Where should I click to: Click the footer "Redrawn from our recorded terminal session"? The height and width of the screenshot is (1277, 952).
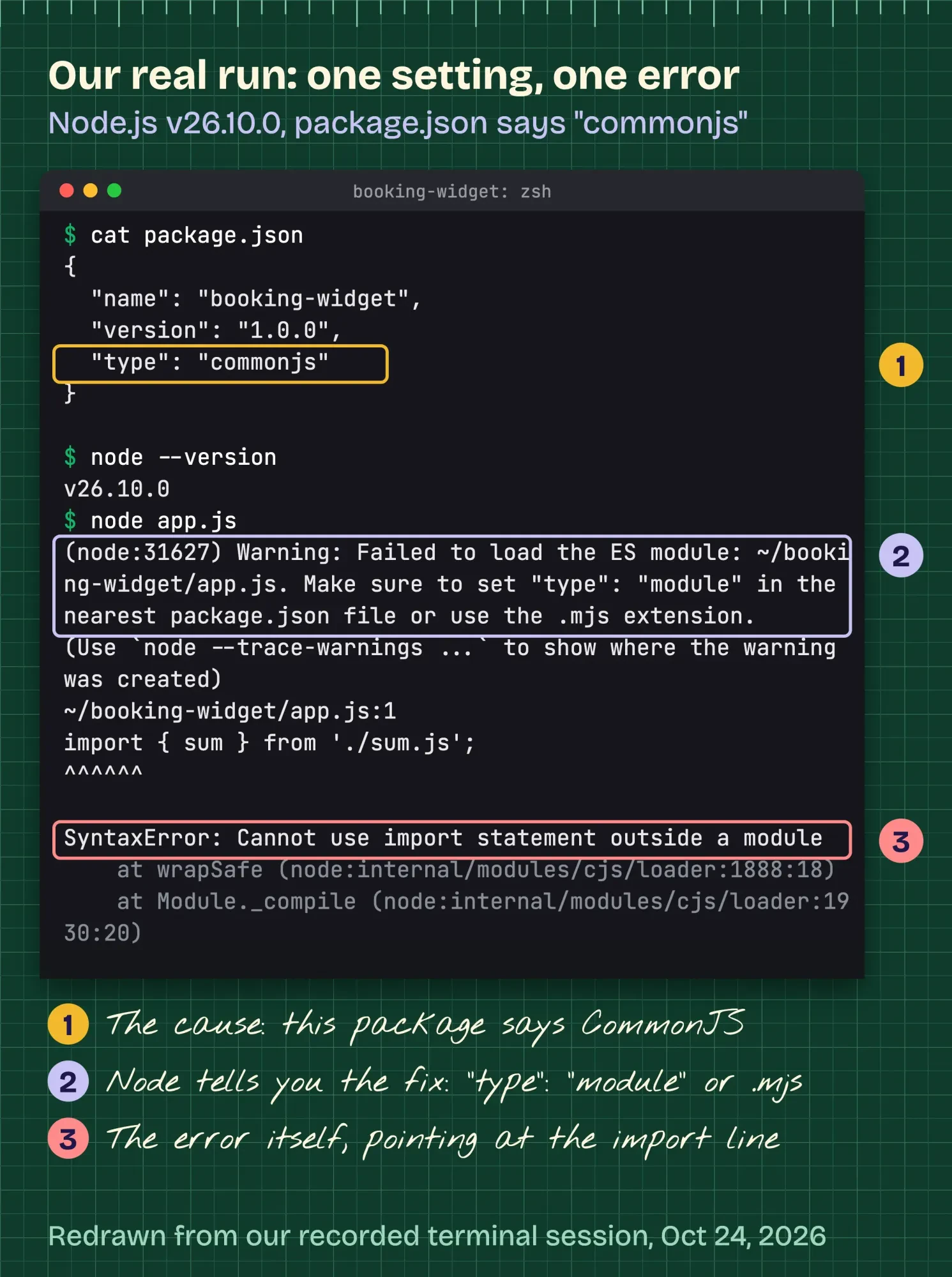(437, 1237)
